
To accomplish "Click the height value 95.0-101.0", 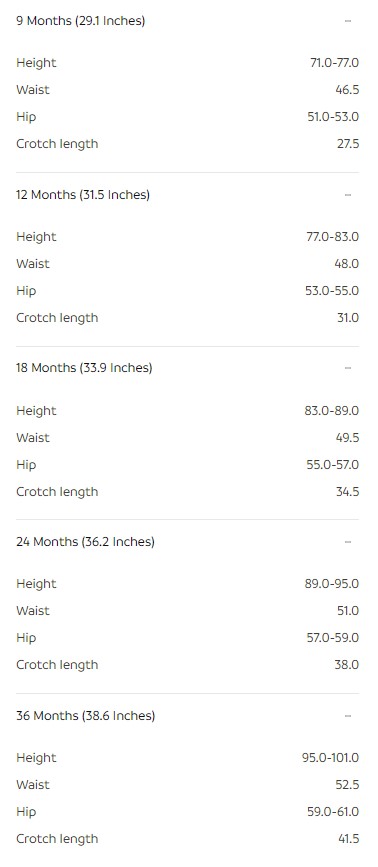I will (x=330, y=758).
